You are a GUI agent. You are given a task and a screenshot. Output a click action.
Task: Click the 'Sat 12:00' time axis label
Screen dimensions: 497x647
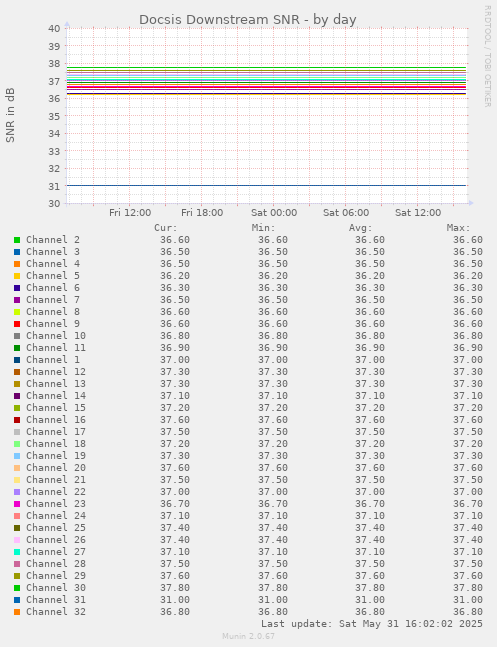[x=418, y=213]
